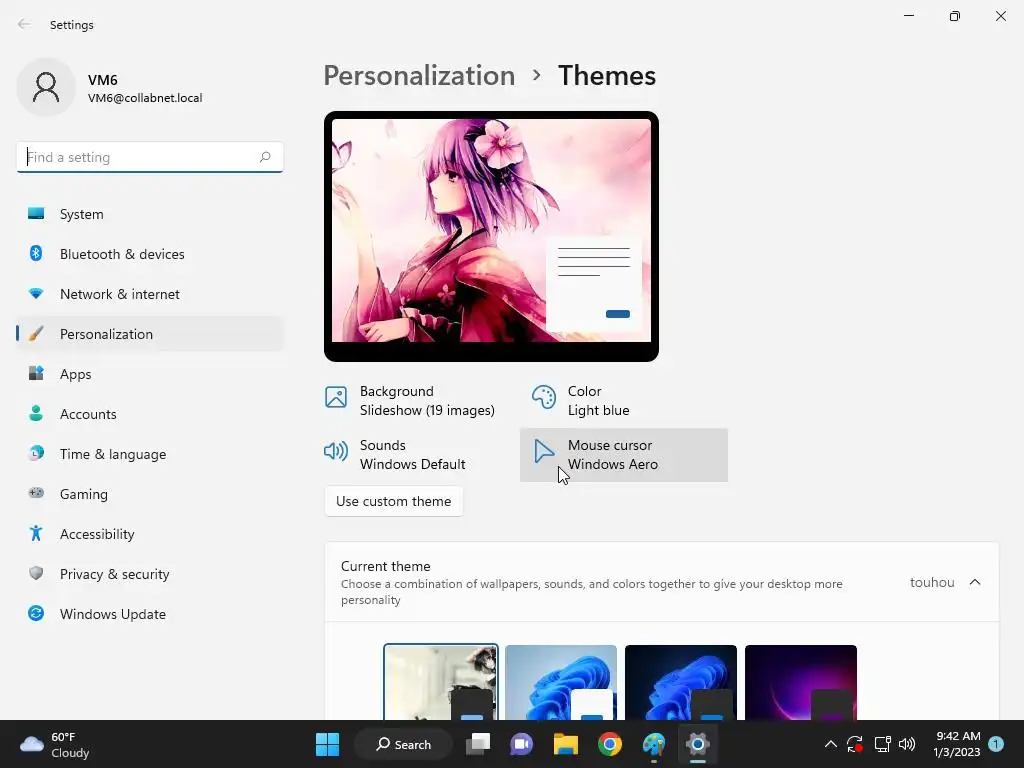
Task: Open the Gaming settings category
Action: pos(150,494)
